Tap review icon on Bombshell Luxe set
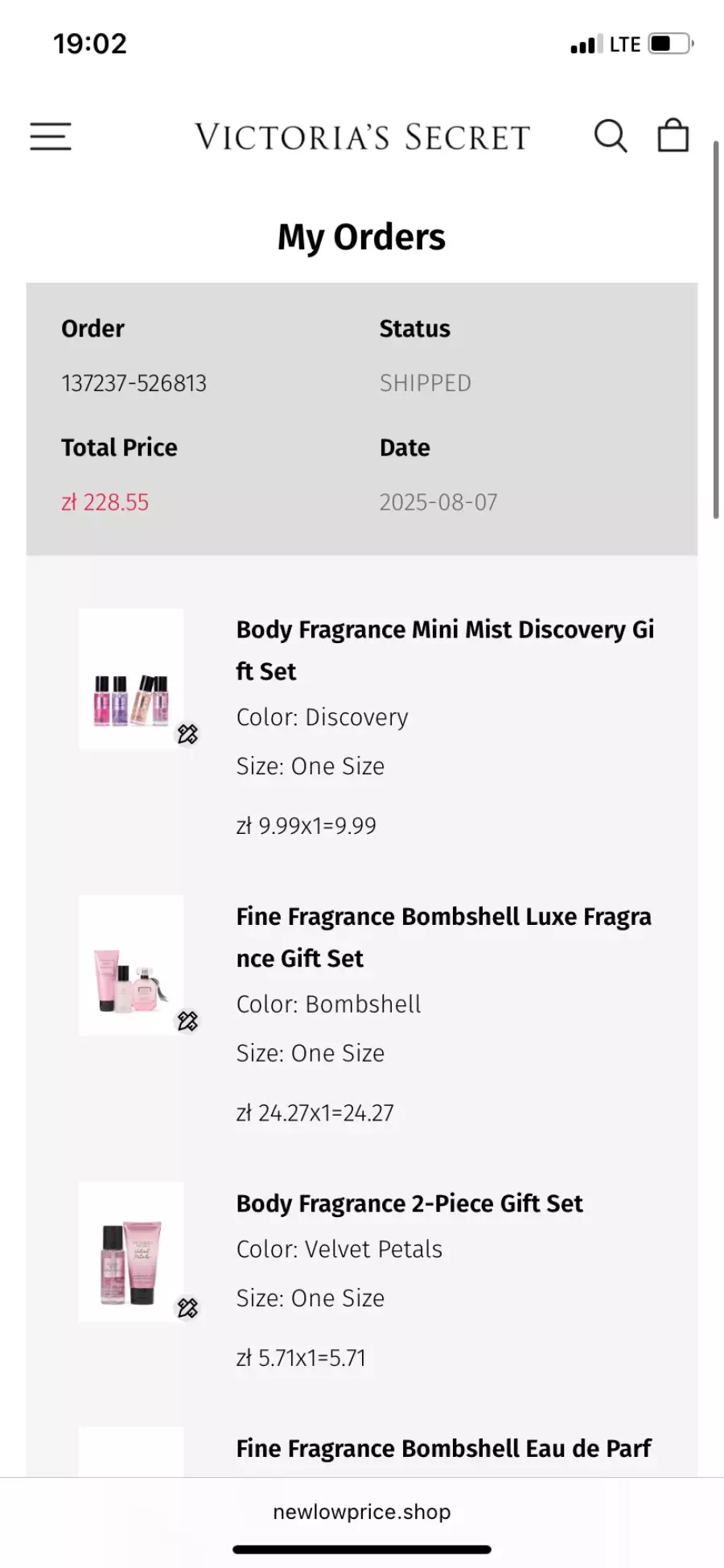Viewport: 724px width, 1568px height. [x=187, y=1021]
